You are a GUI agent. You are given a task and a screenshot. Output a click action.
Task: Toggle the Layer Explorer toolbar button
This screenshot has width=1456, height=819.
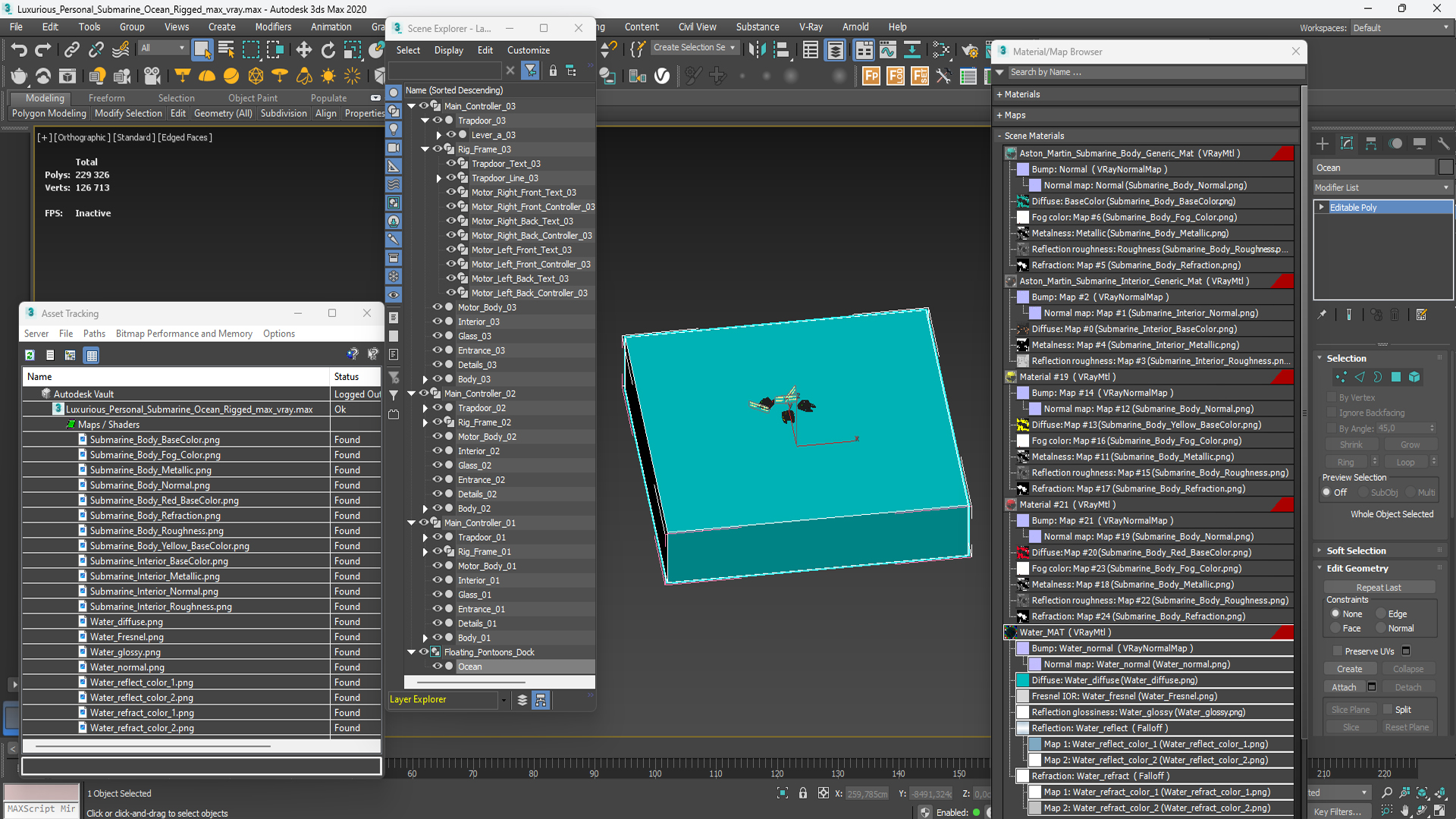tap(835, 50)
